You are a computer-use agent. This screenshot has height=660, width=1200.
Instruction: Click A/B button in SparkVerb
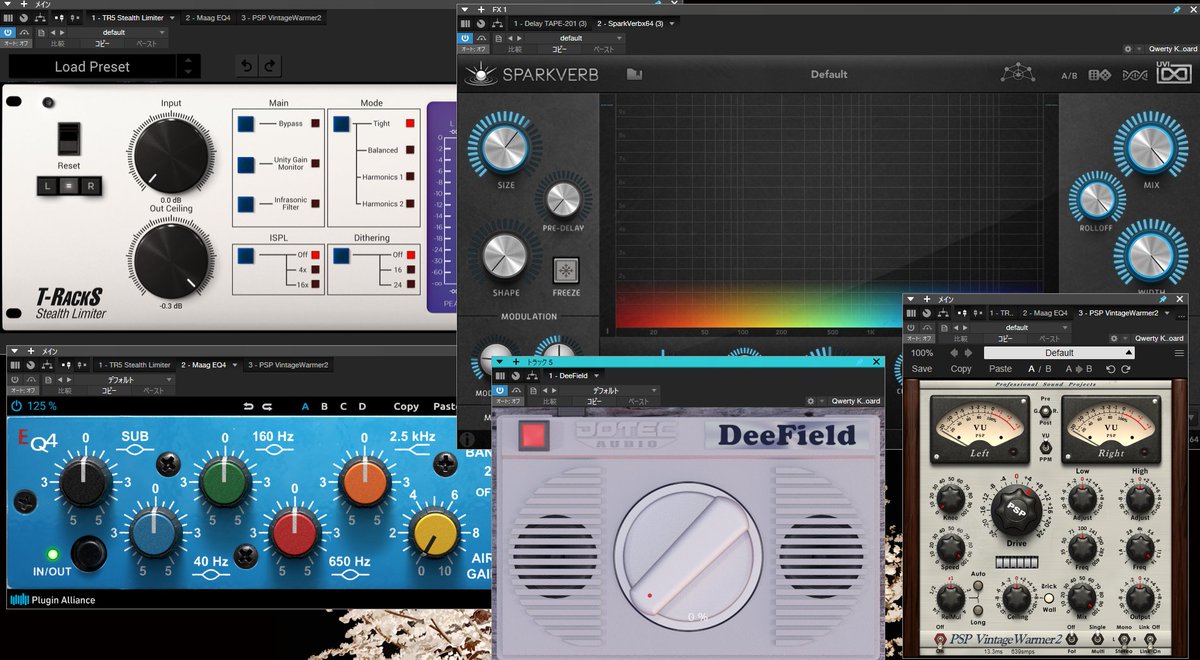[1069, 75]
